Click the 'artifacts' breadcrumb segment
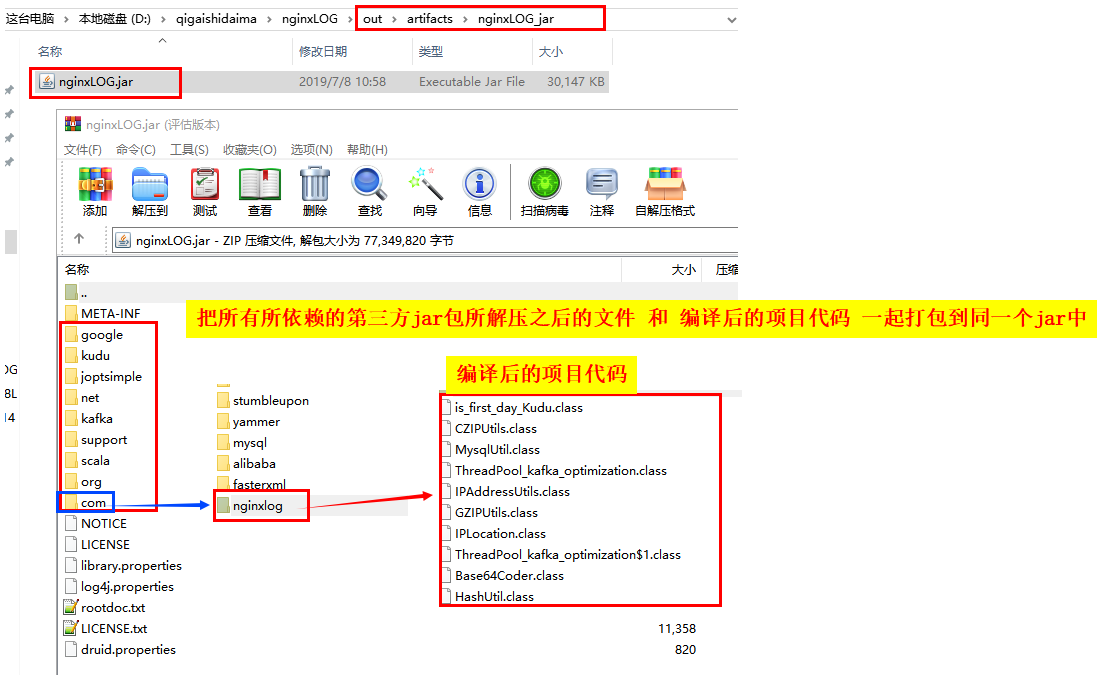Screen dimensions: 1109x675 (429, 19)
